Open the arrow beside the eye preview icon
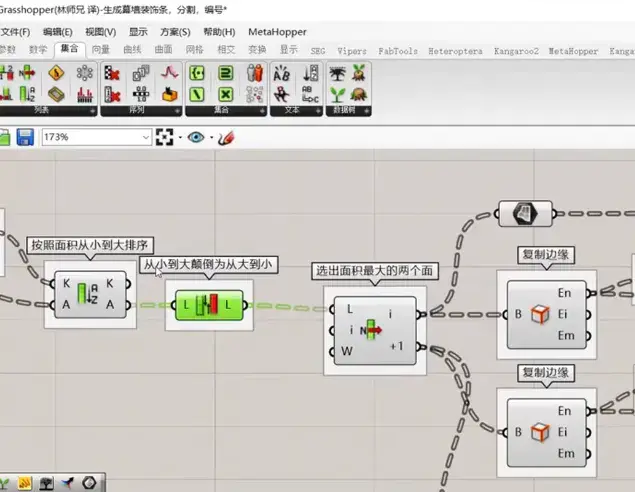The height and width of the screenshot is (492, 635). coord(211,138)
